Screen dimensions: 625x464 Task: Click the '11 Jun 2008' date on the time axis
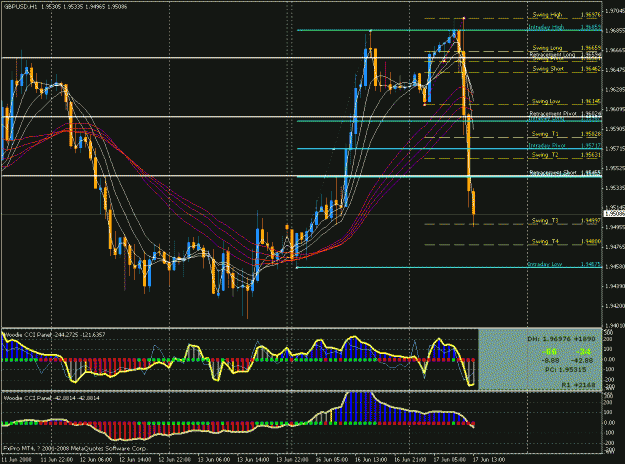coord(17,459)
